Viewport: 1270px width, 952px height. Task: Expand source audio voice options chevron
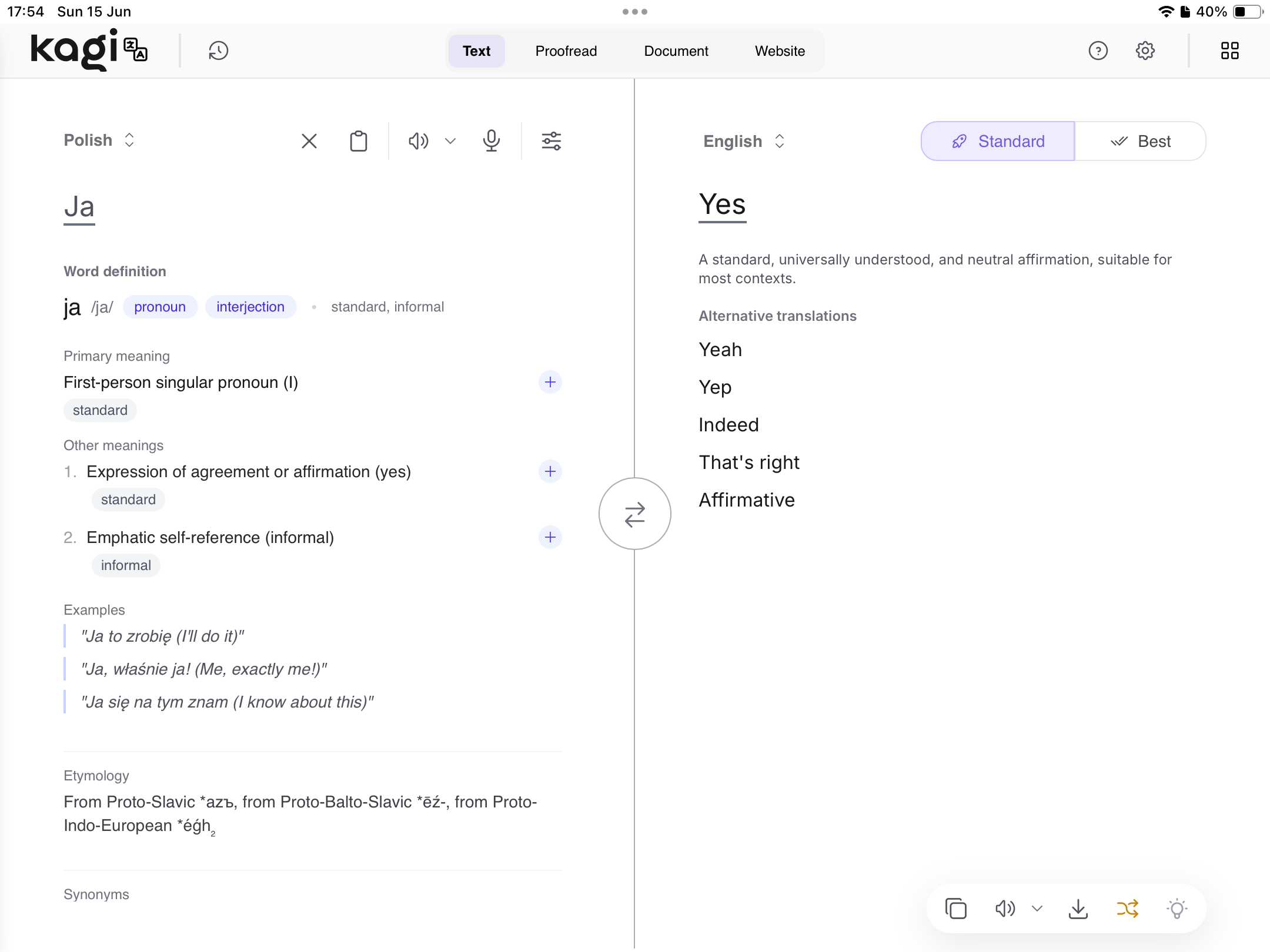point(450,141)
